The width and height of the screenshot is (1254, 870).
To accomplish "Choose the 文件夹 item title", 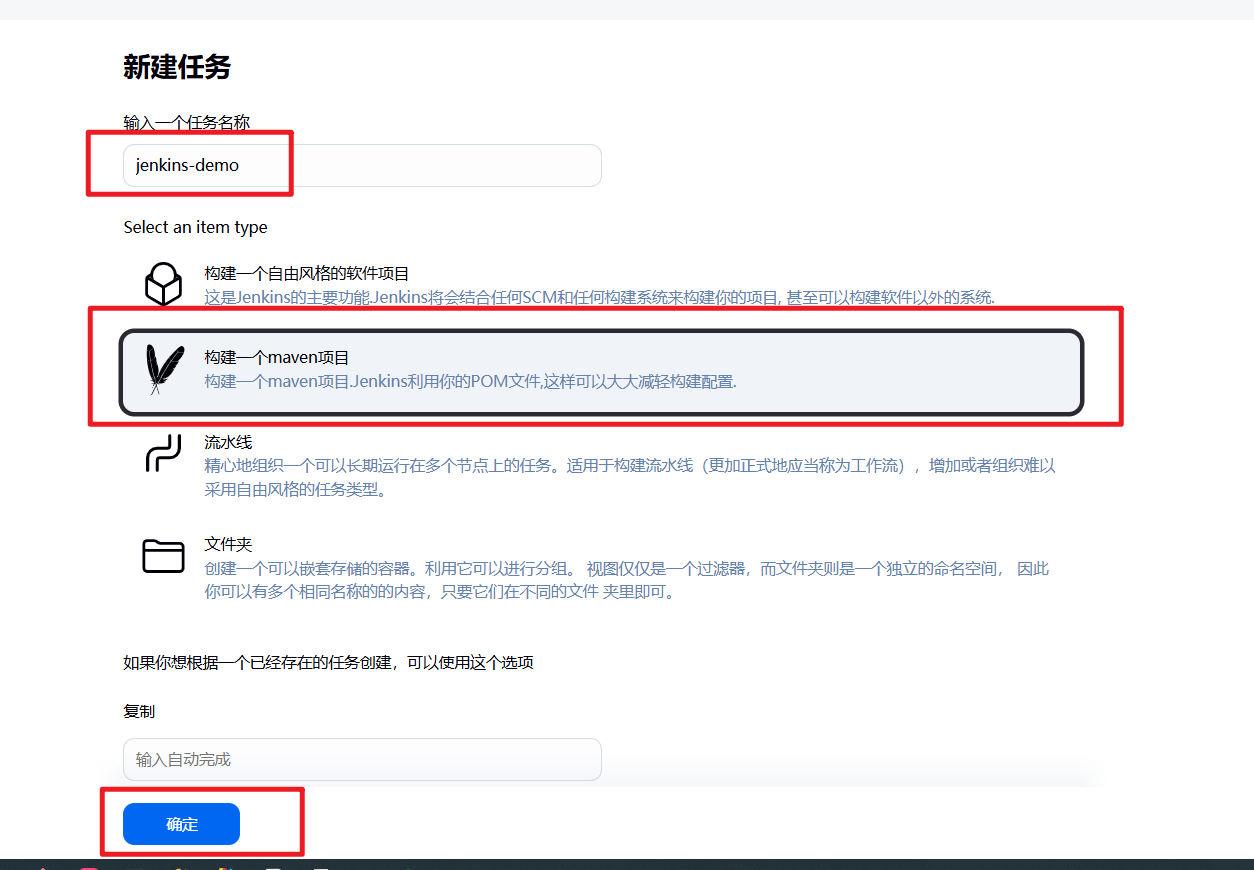I will pos(228,544).
